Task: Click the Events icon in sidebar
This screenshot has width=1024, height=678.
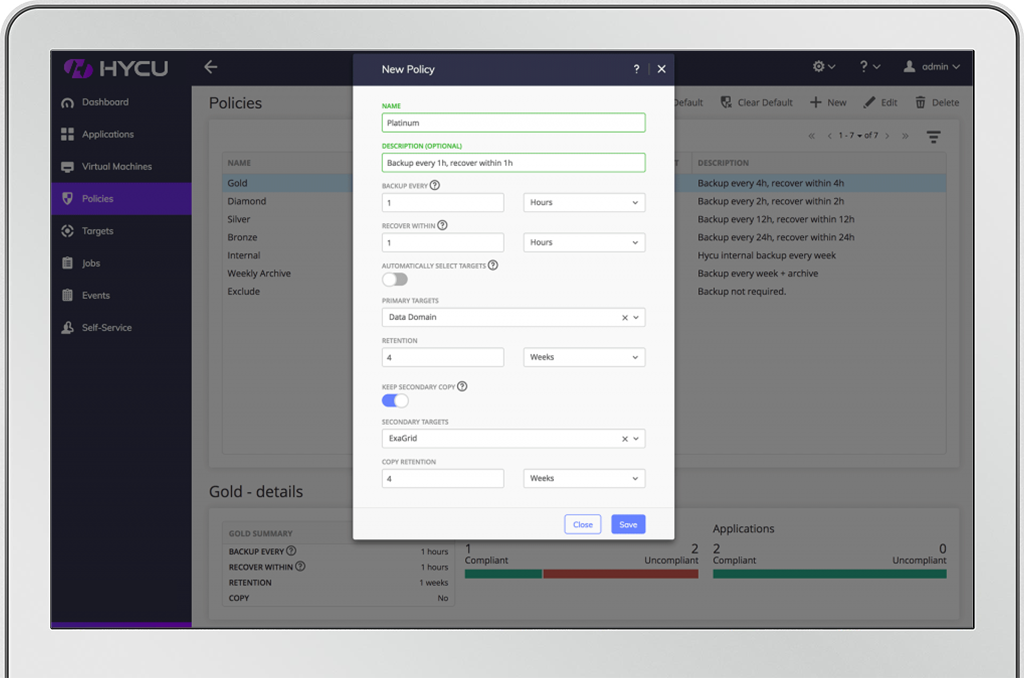Action: point(67,295)
